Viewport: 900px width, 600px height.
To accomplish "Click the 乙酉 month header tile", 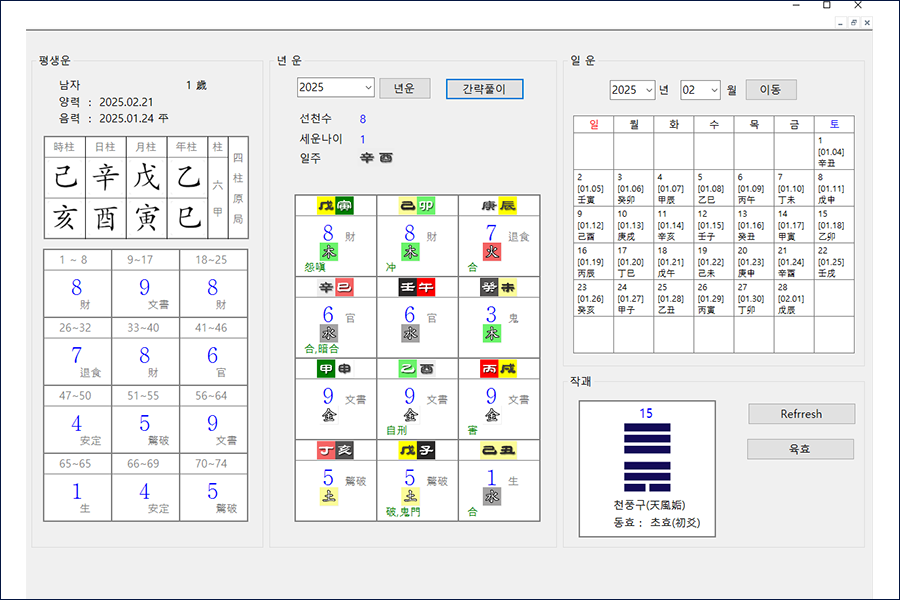I will coord(417,369).
